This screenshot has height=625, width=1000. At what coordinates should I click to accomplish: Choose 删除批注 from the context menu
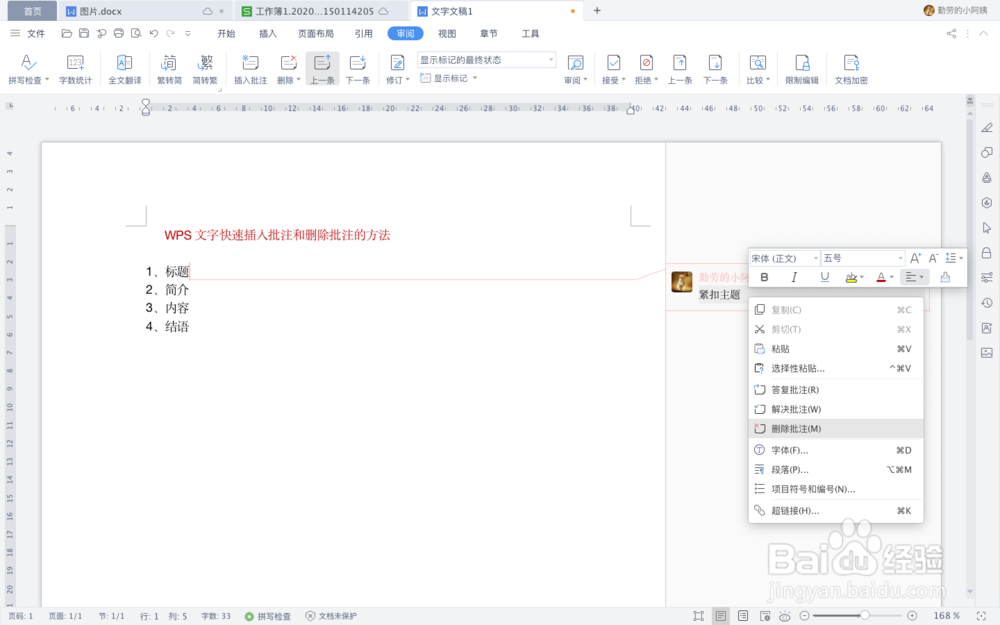click(793, 428)
